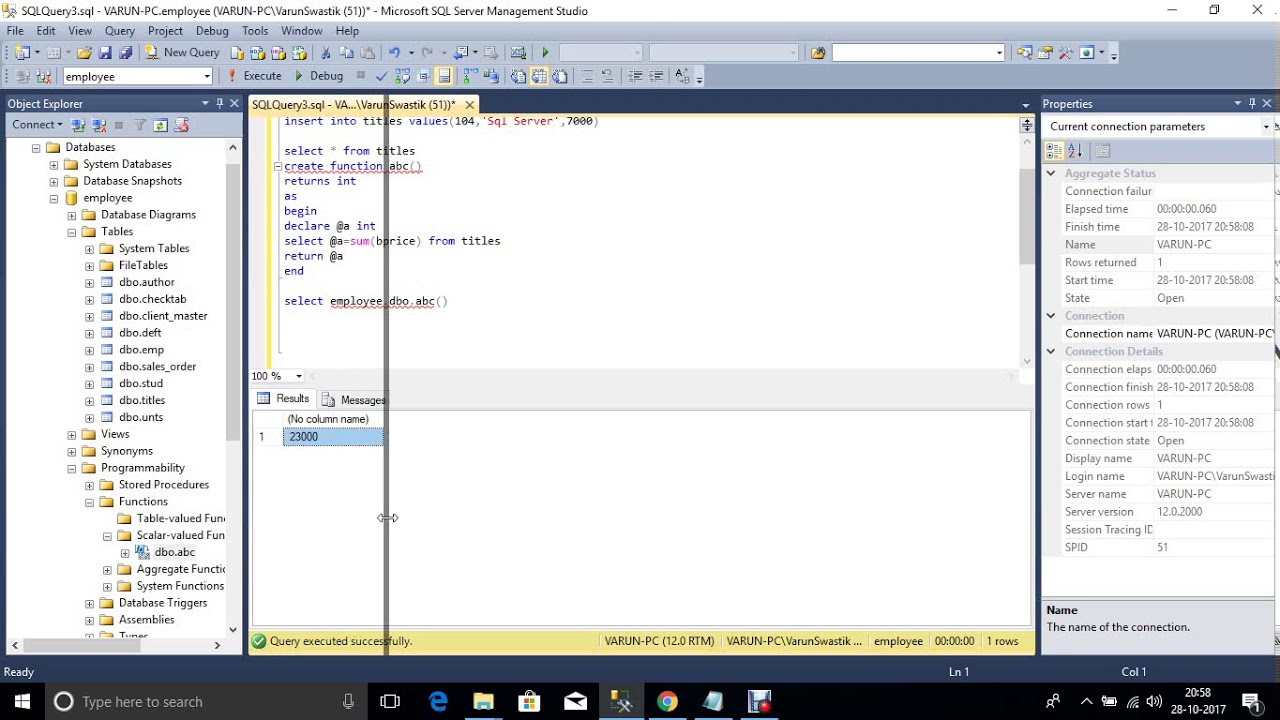
Task: Open the 100 % zoom dropdown
Action: 299,376
